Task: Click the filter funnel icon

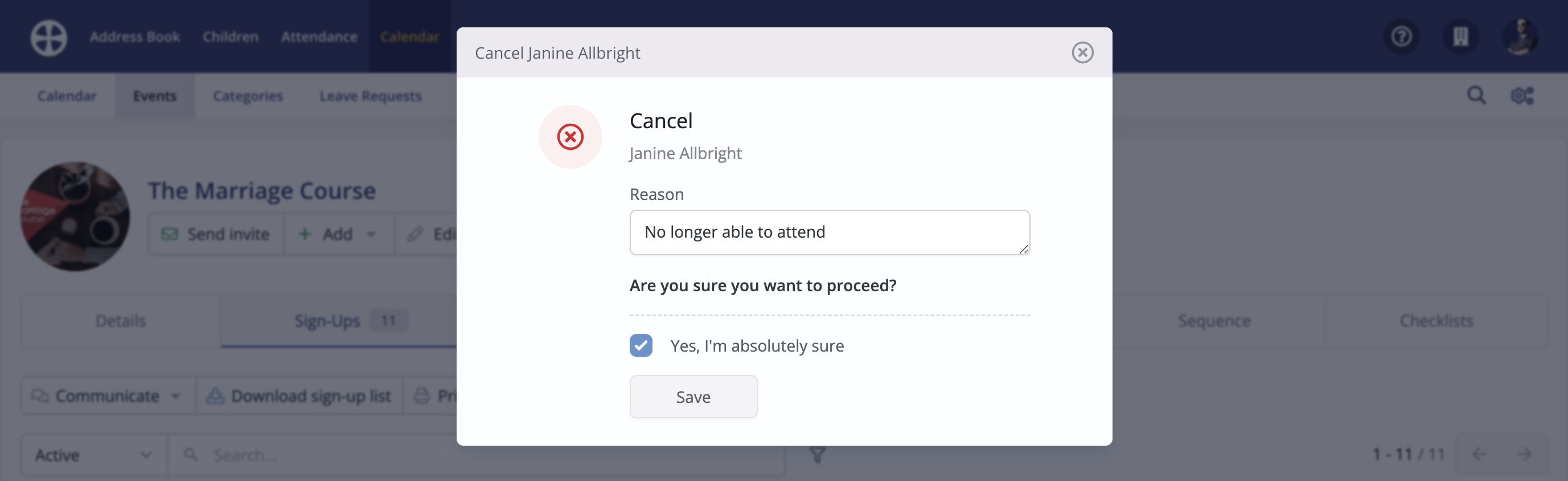Action: pyautogui.click(x=818, y=455)
